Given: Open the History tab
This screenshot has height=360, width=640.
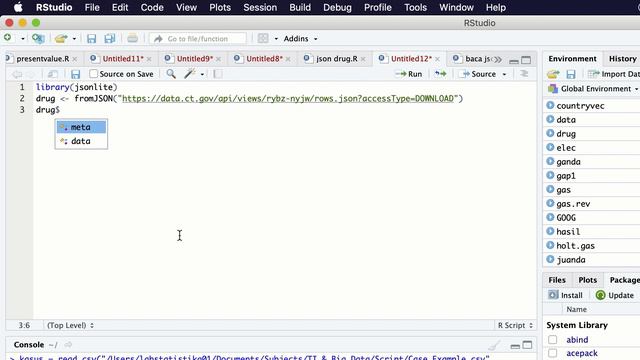Looking at the screenshot, I should 622,59.
